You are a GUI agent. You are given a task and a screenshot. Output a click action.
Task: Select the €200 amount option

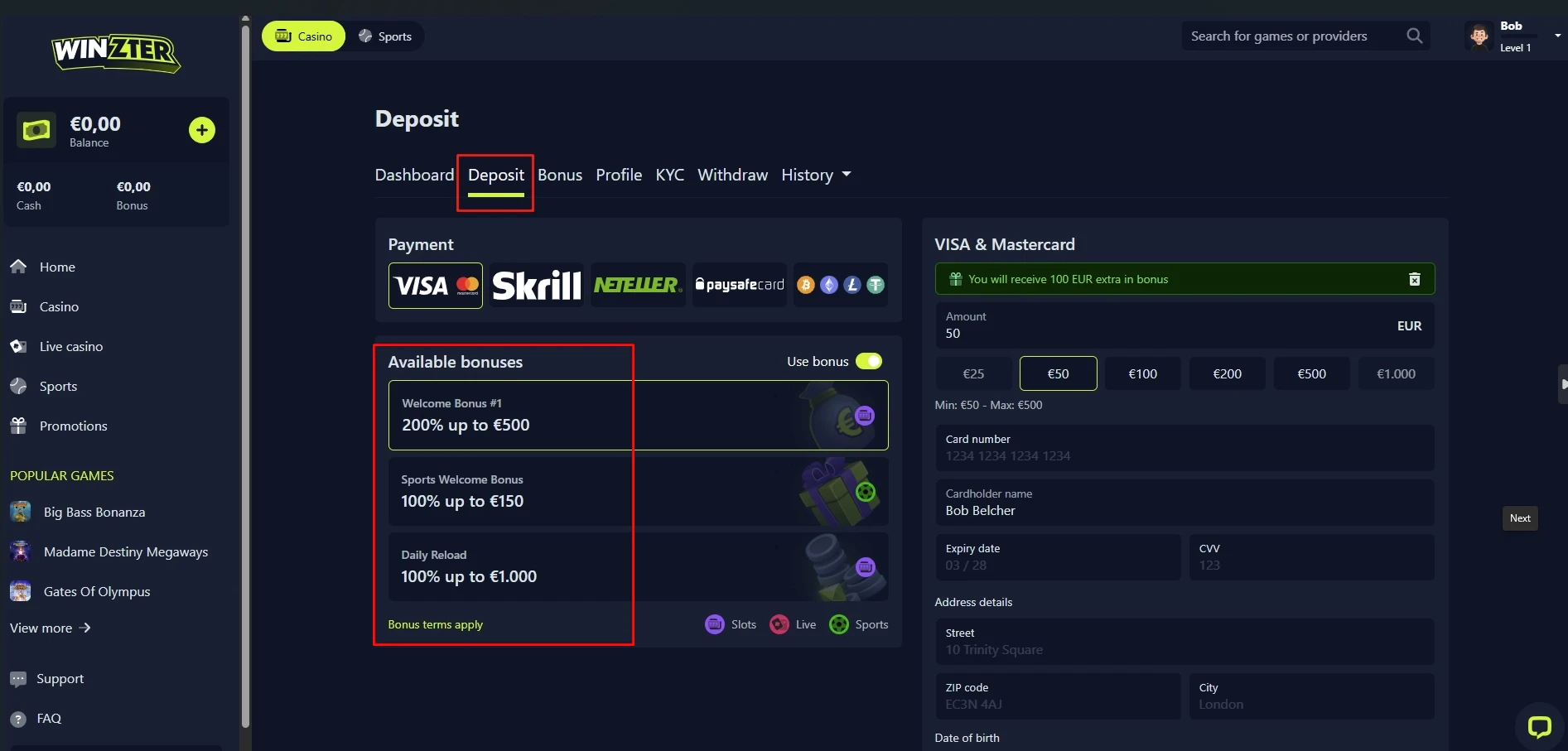[x=1228, y=373]
